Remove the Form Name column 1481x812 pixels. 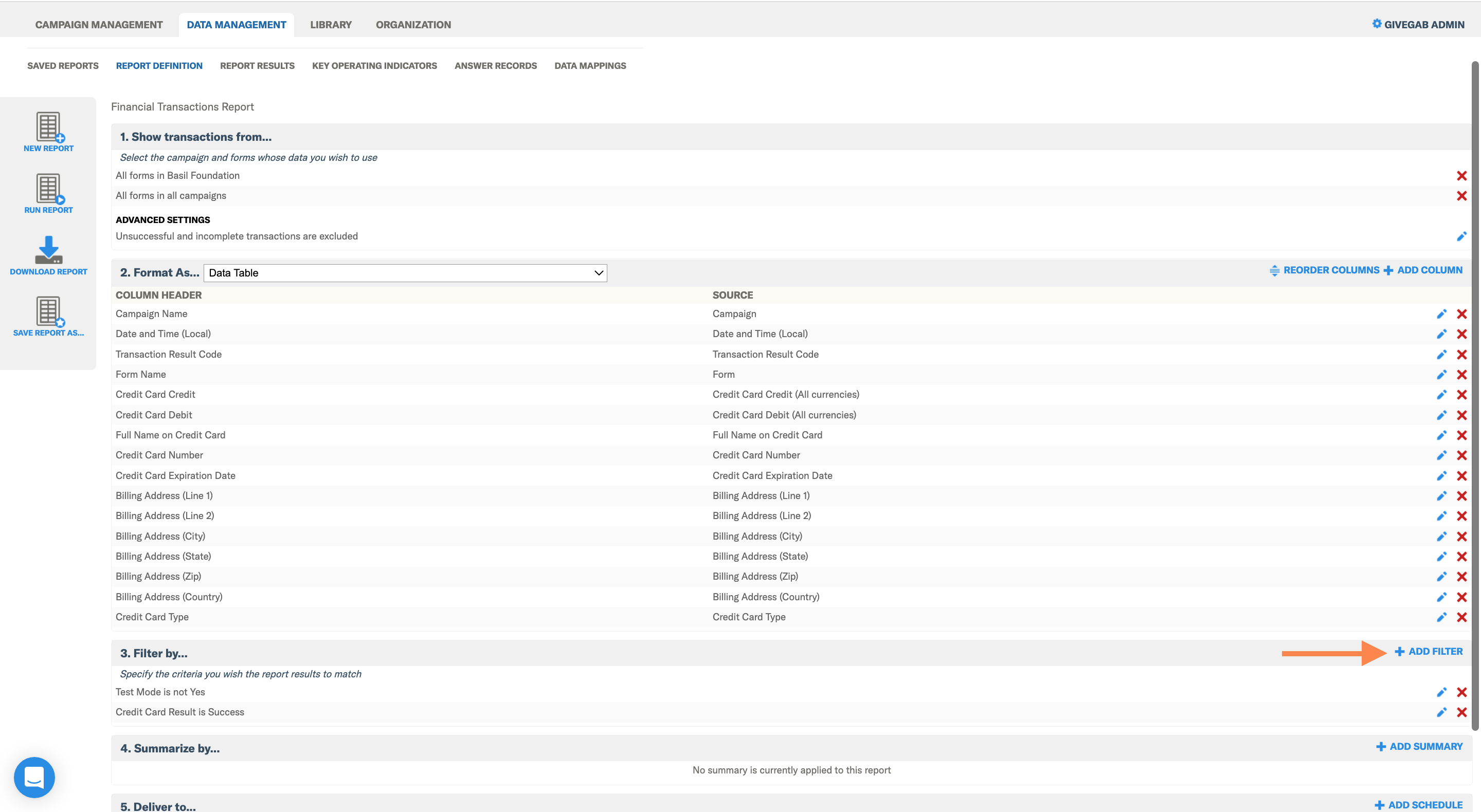(x=1461, y=375)
